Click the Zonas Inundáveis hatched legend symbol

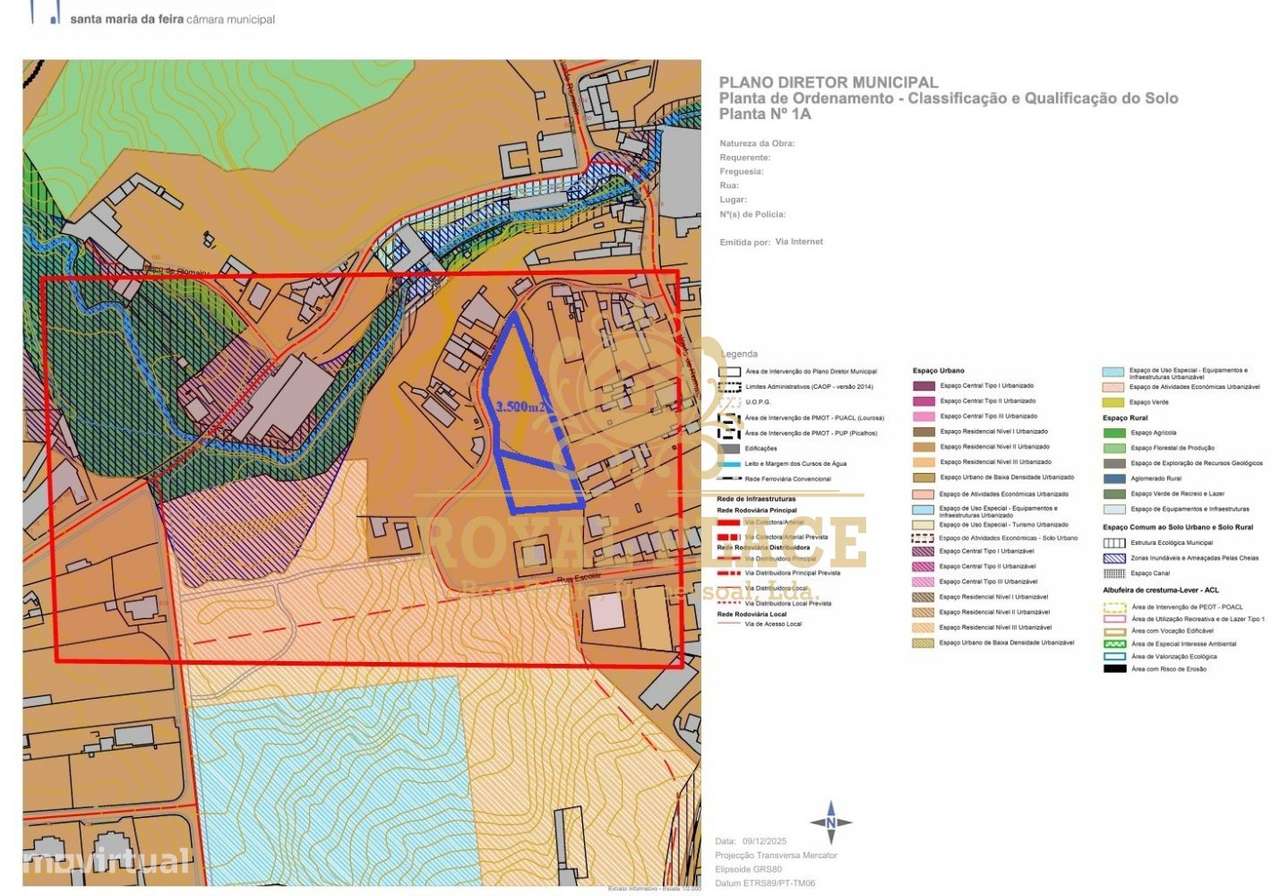click(x=1113, y=558)
